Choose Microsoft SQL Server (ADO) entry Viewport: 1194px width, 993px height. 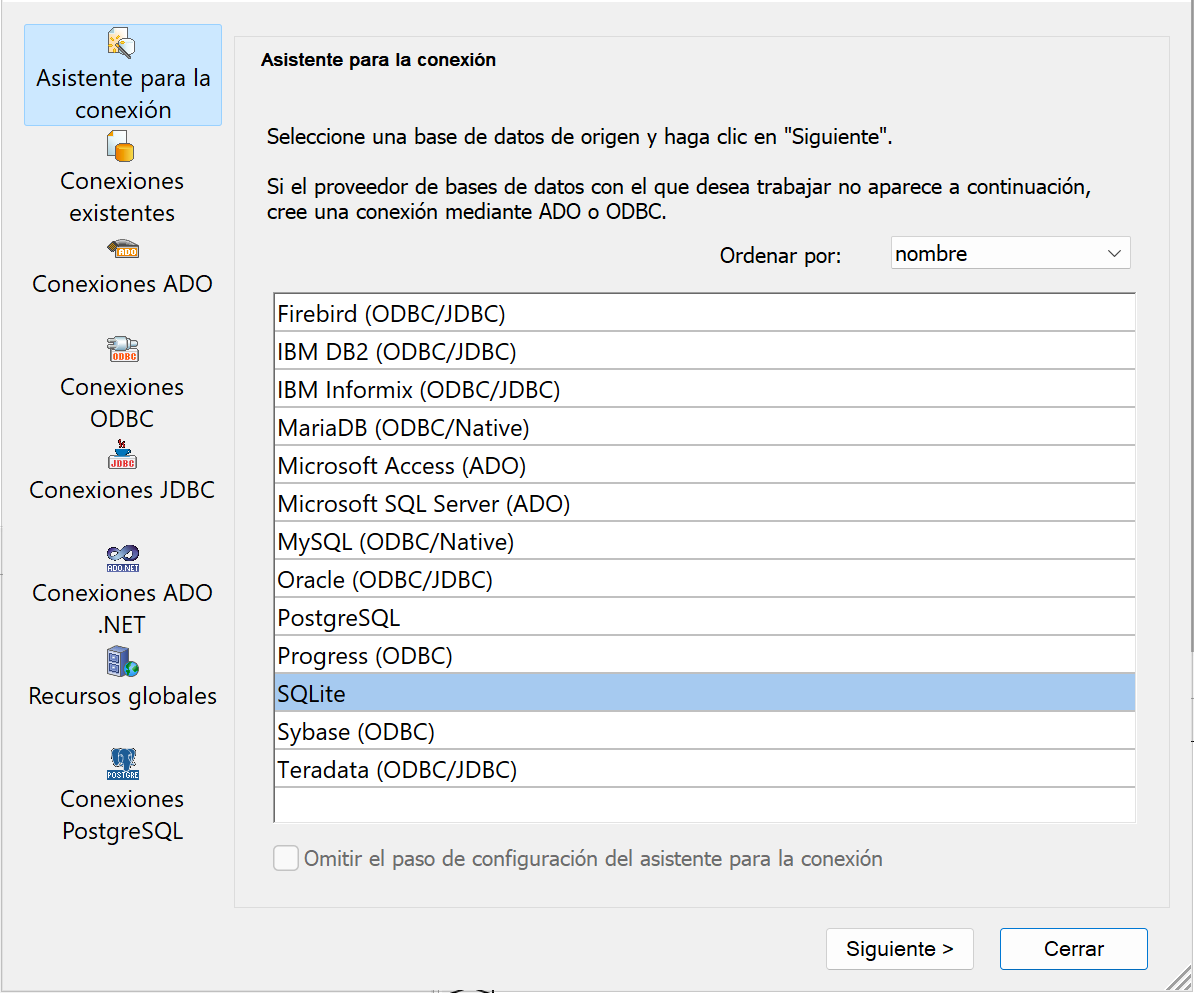[x=423, y=504]
